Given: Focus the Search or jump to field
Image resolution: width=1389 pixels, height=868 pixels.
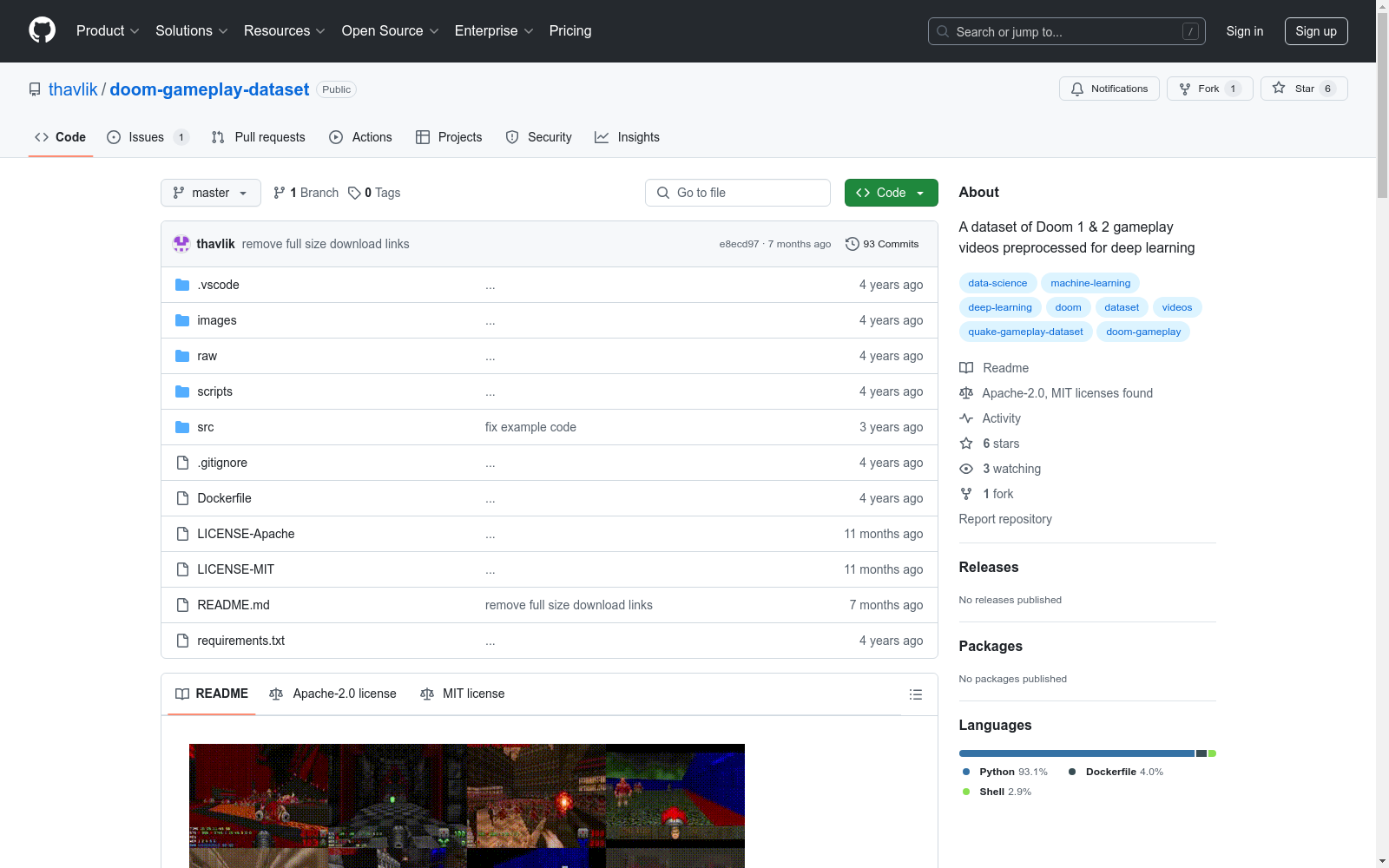Looking at the screenshot, I should [1067, 31].
